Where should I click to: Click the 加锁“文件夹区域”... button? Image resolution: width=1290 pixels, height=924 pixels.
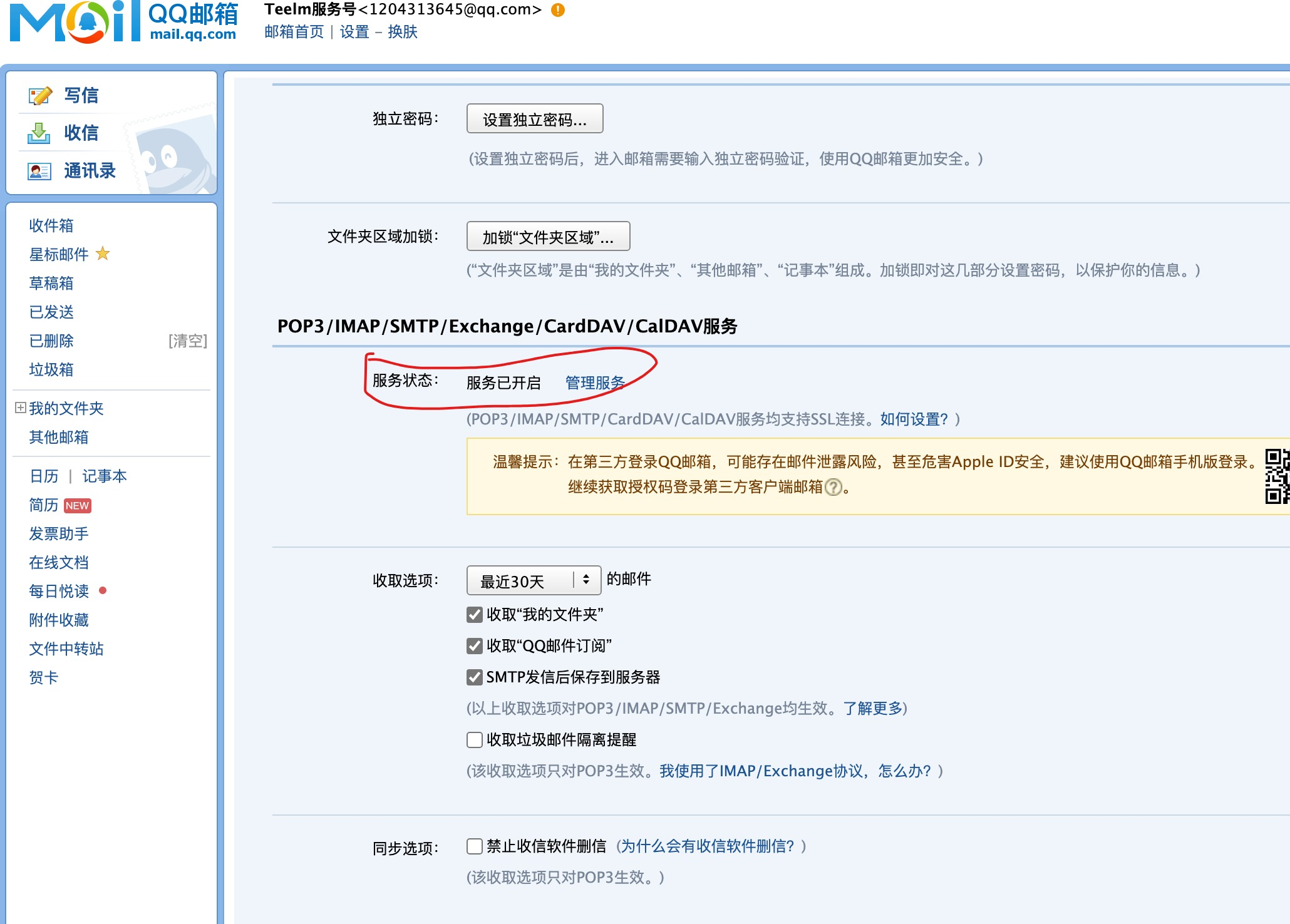click(548, 237)
